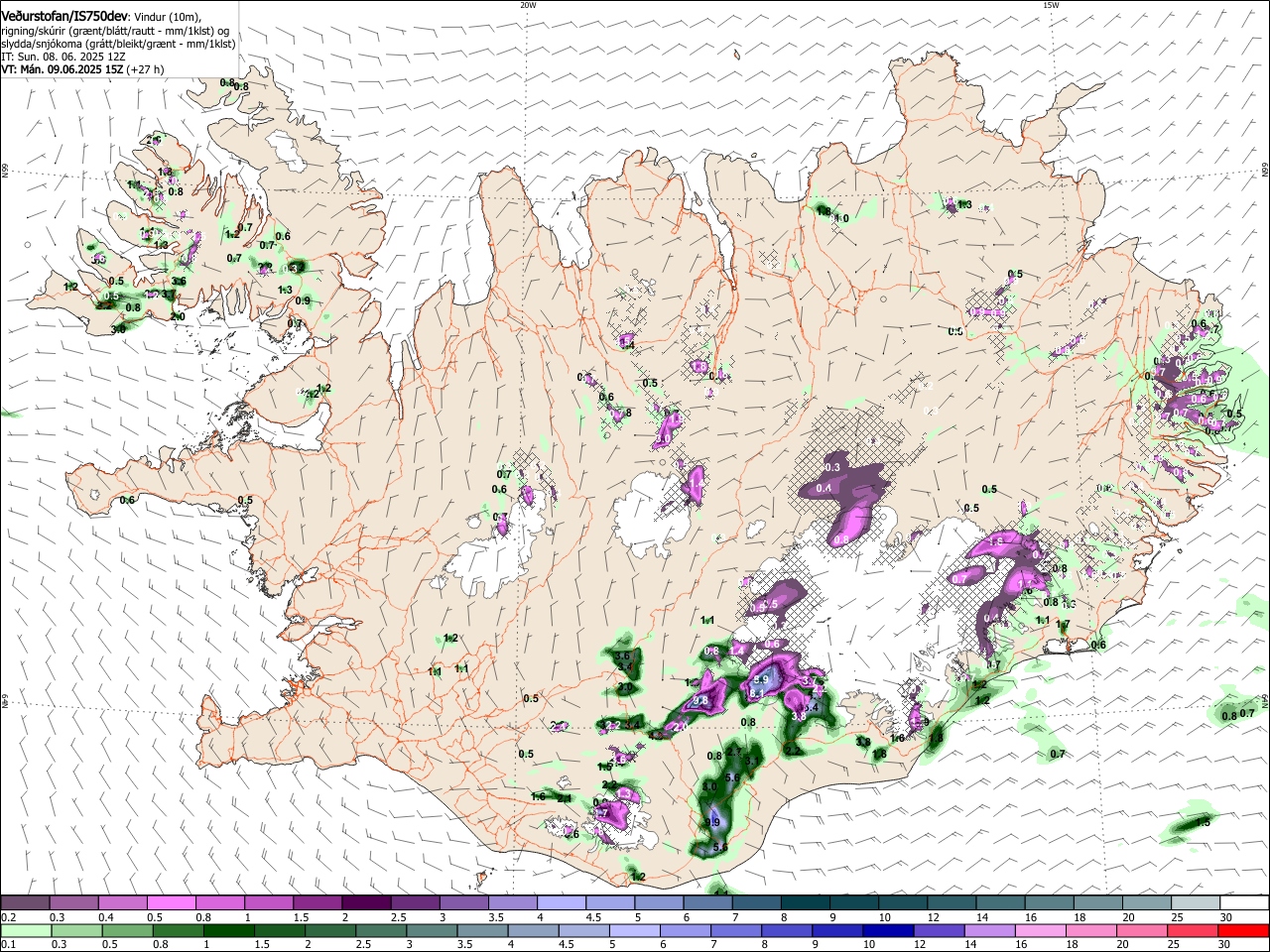Click the 9.8 precipitation value on the map
The image size is (1270, 952).
coord(700,700)
